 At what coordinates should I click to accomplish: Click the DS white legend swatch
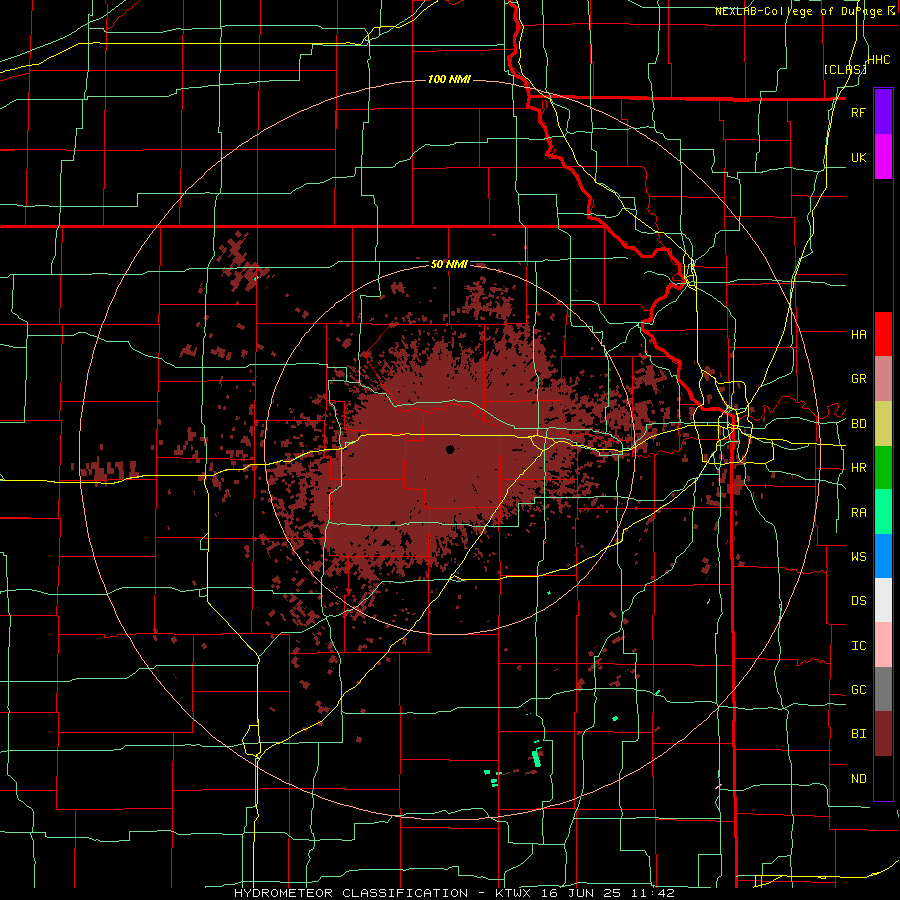(883, 600)
